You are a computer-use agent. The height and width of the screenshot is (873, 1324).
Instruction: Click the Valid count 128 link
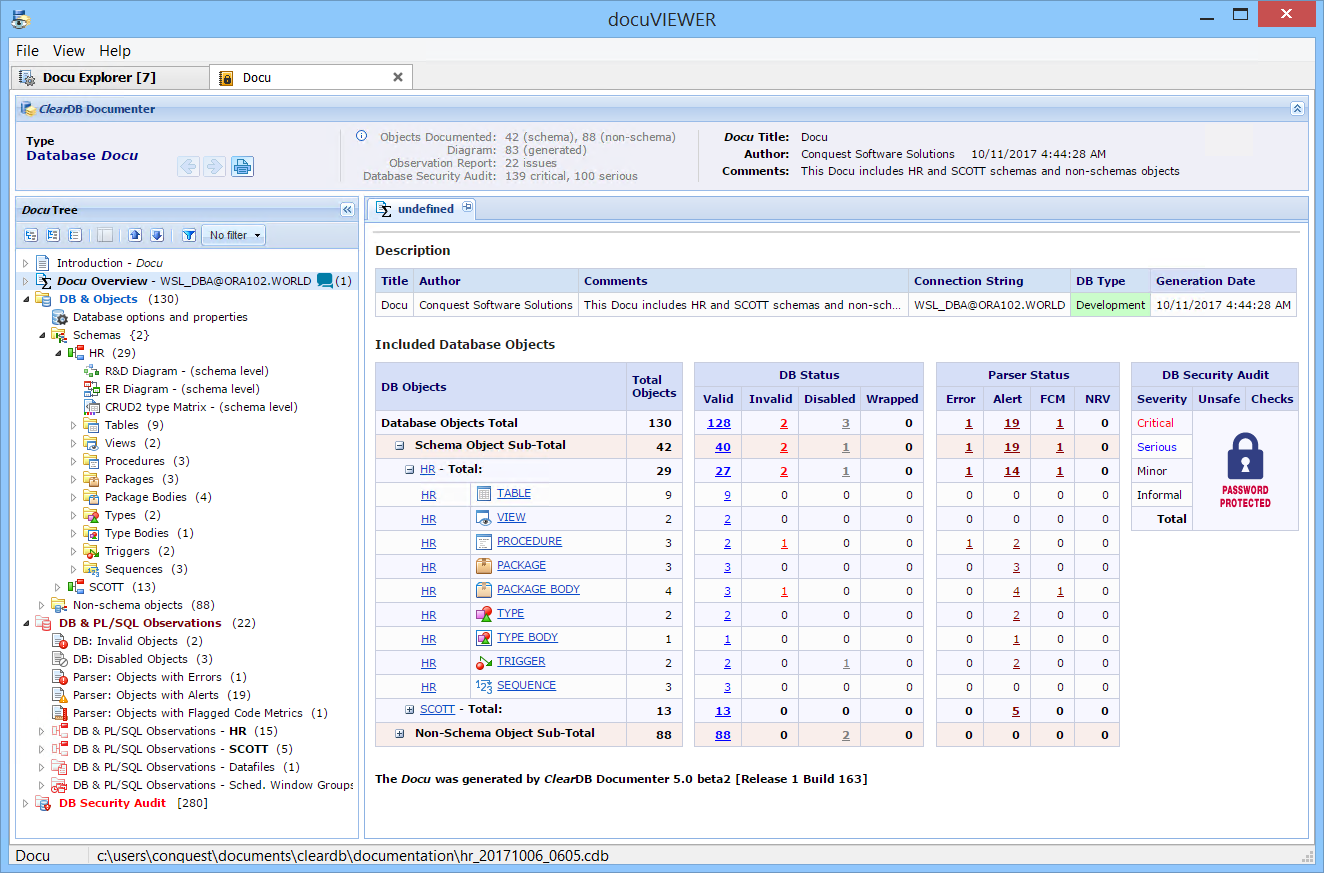(718, 423)
